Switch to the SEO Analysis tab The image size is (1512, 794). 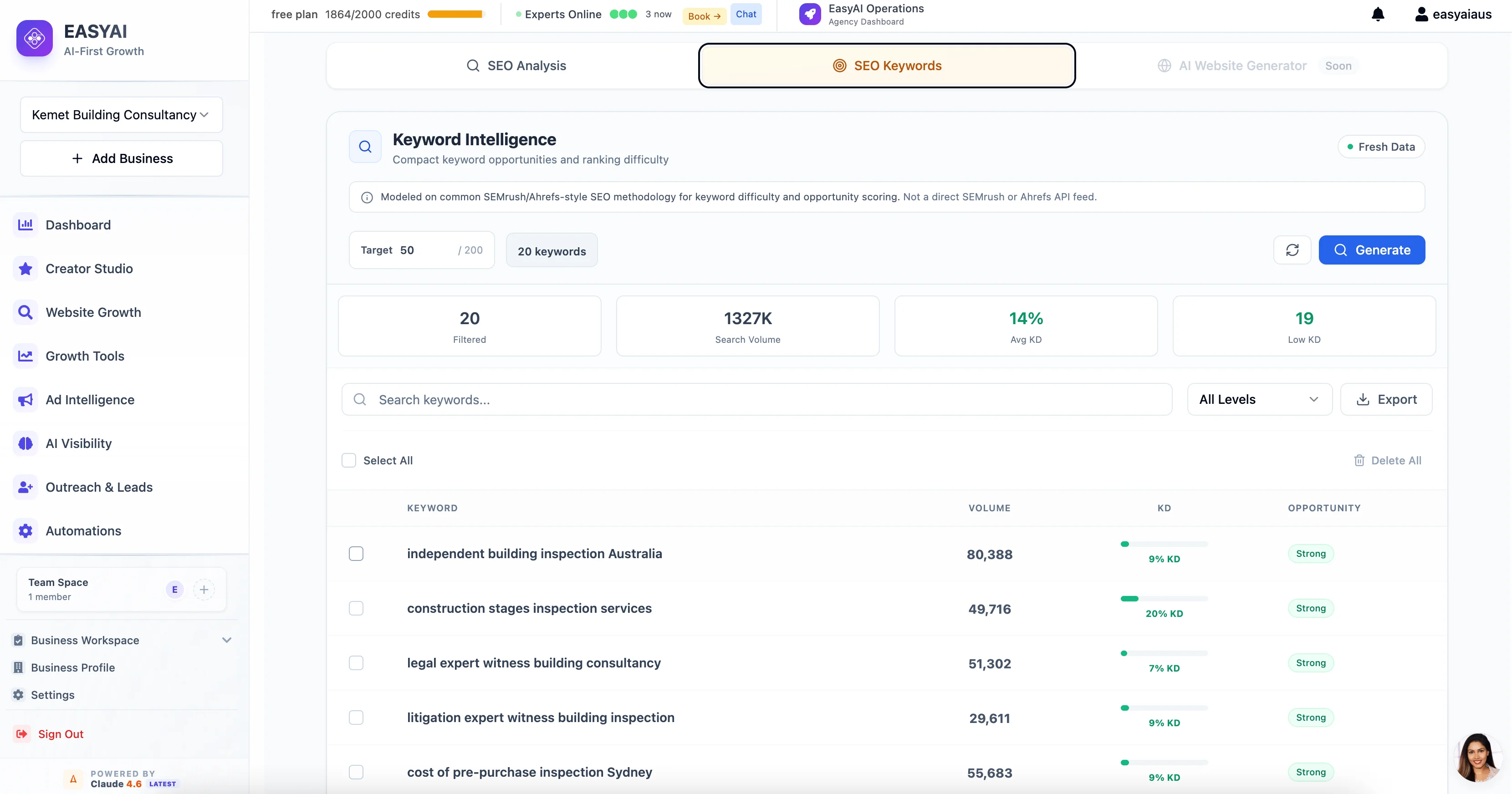pos(516,65)
